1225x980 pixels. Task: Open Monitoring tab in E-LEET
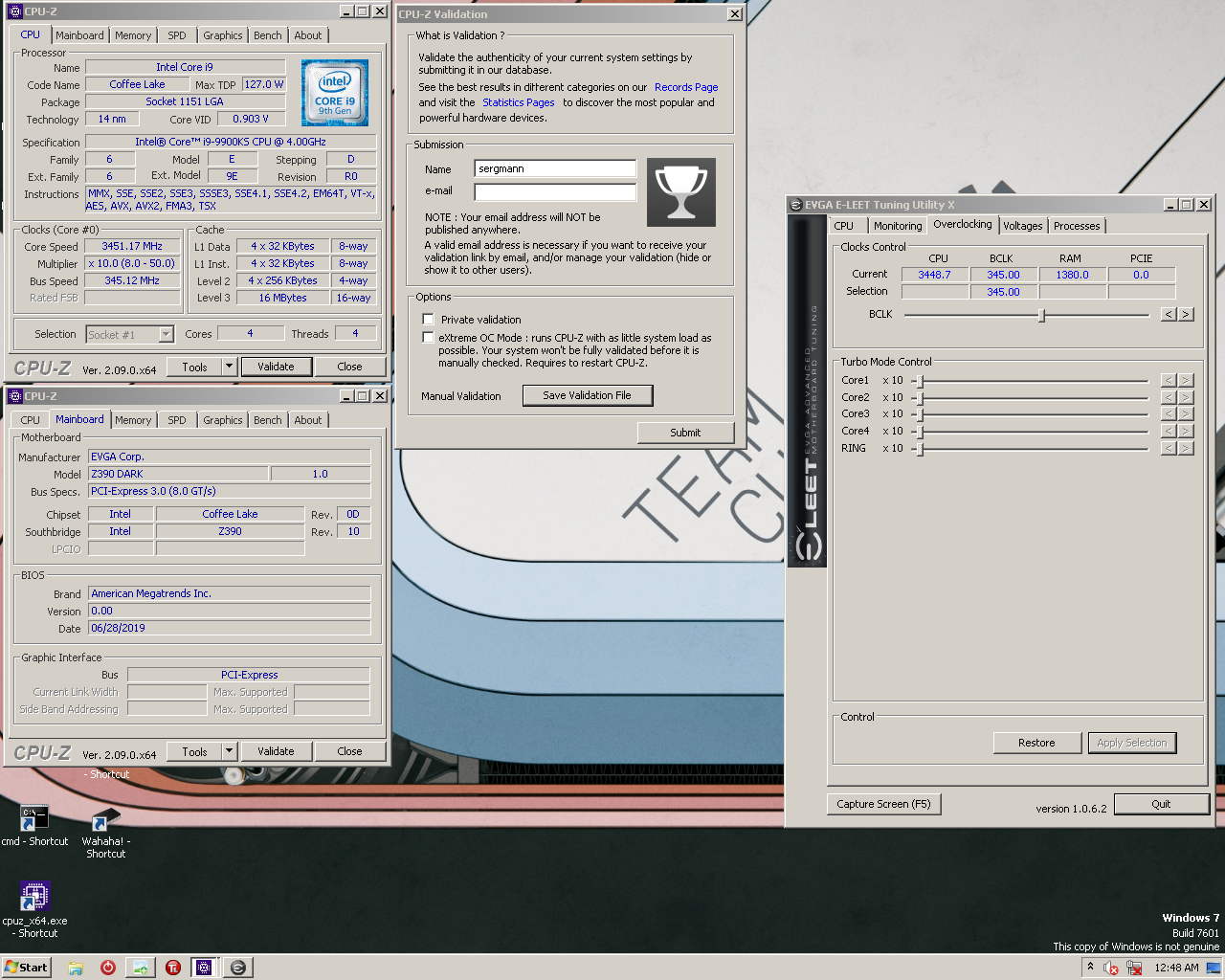(x=898, y=226)
